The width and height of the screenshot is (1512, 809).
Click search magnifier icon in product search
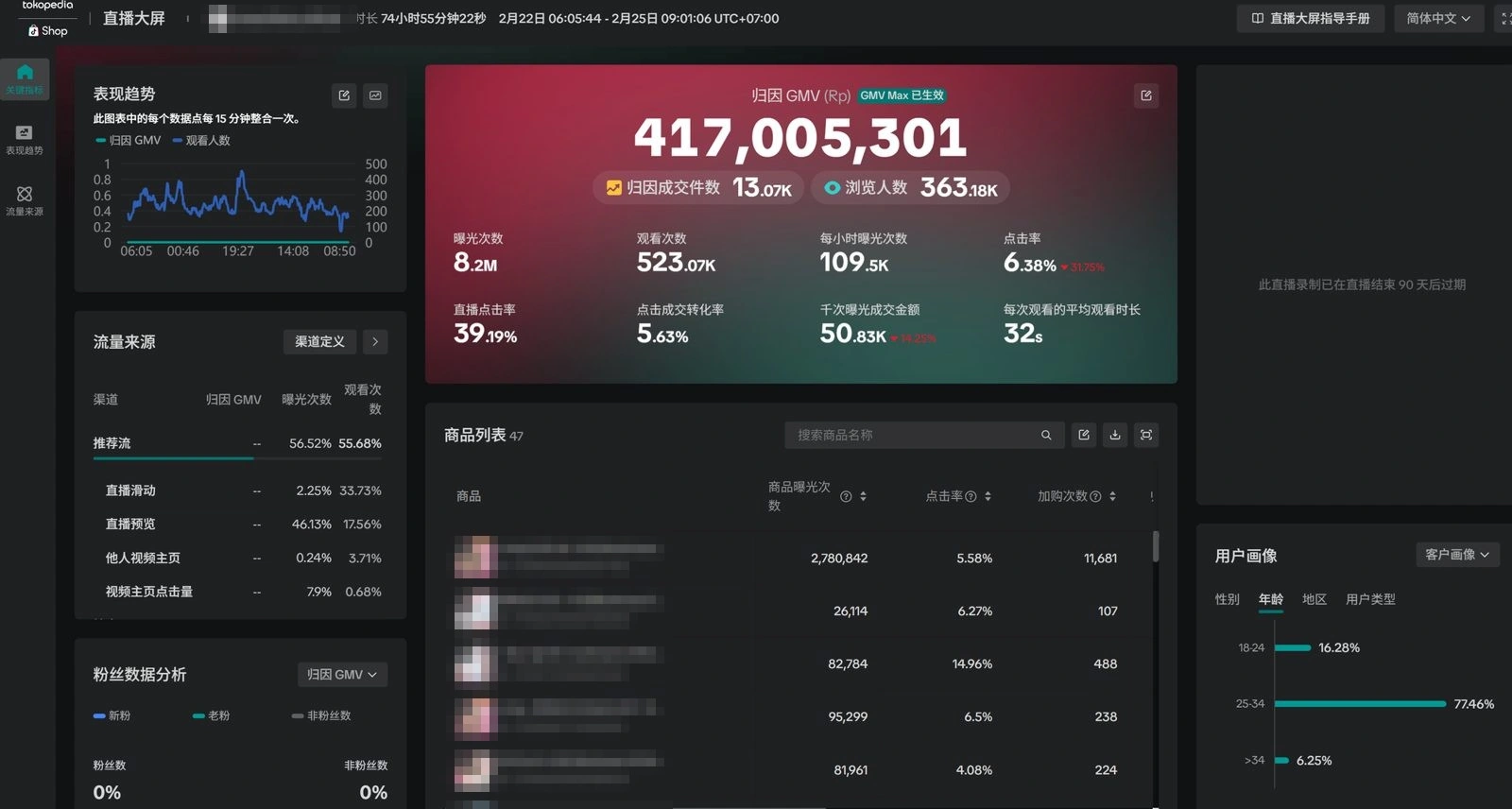pos(1046,435)
